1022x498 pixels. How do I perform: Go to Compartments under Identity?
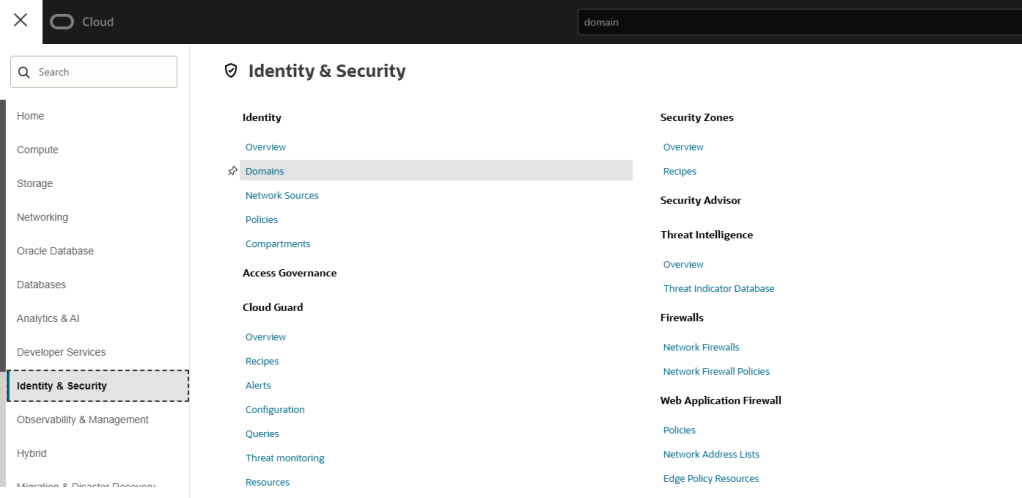pos(278,244)
